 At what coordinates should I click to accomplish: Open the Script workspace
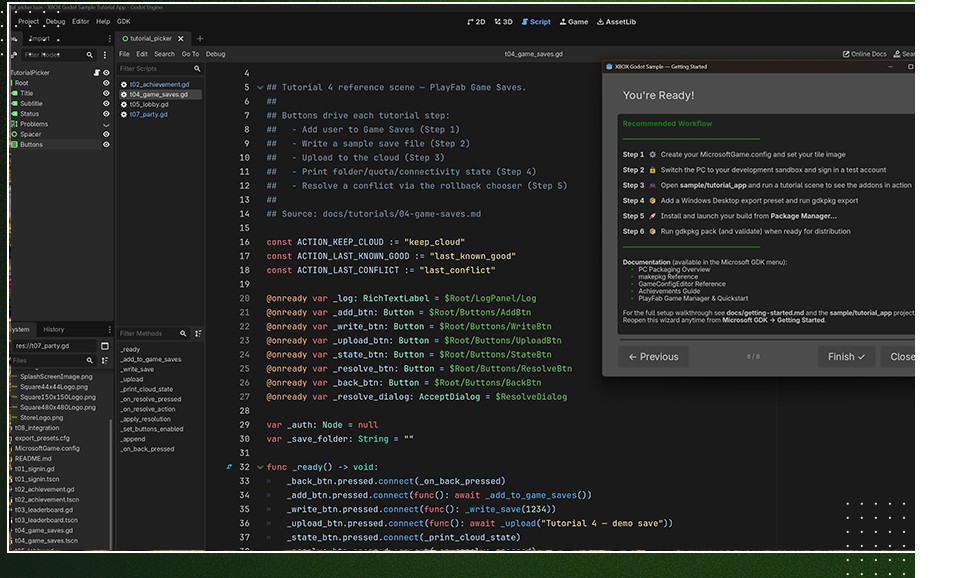pos(536,22)
